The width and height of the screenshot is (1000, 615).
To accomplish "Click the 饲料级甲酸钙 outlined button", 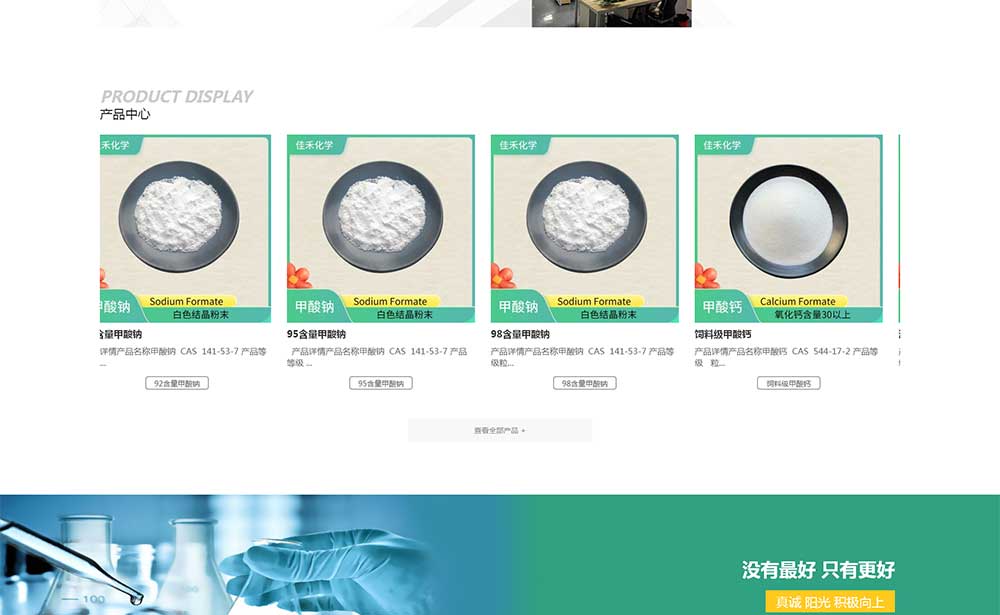I will click(789, 383).
